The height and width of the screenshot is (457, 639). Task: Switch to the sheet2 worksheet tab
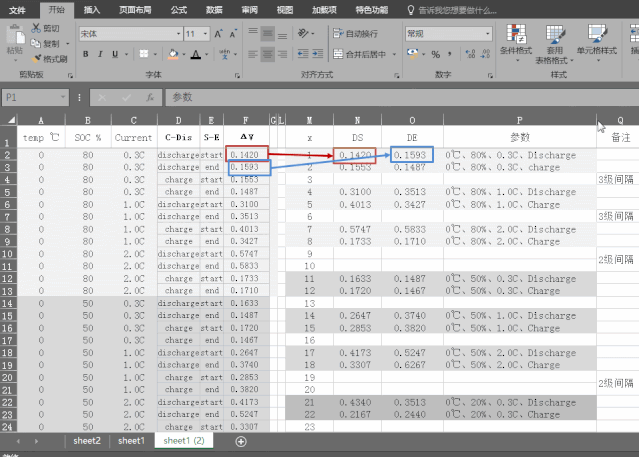(85, 441)
